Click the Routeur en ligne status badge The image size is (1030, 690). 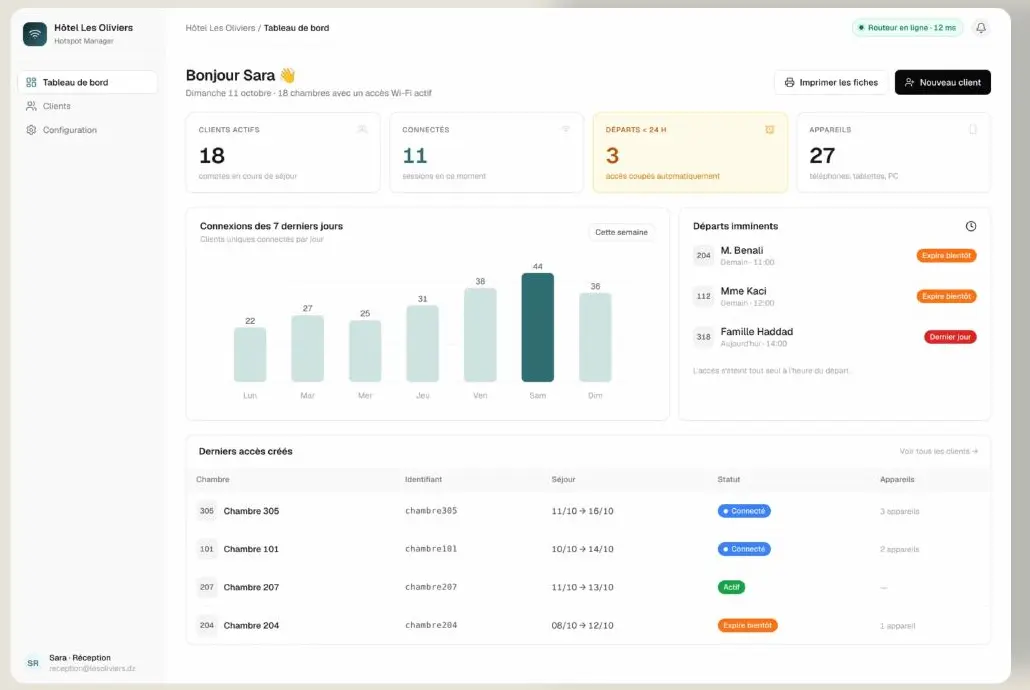click(908, 28)
